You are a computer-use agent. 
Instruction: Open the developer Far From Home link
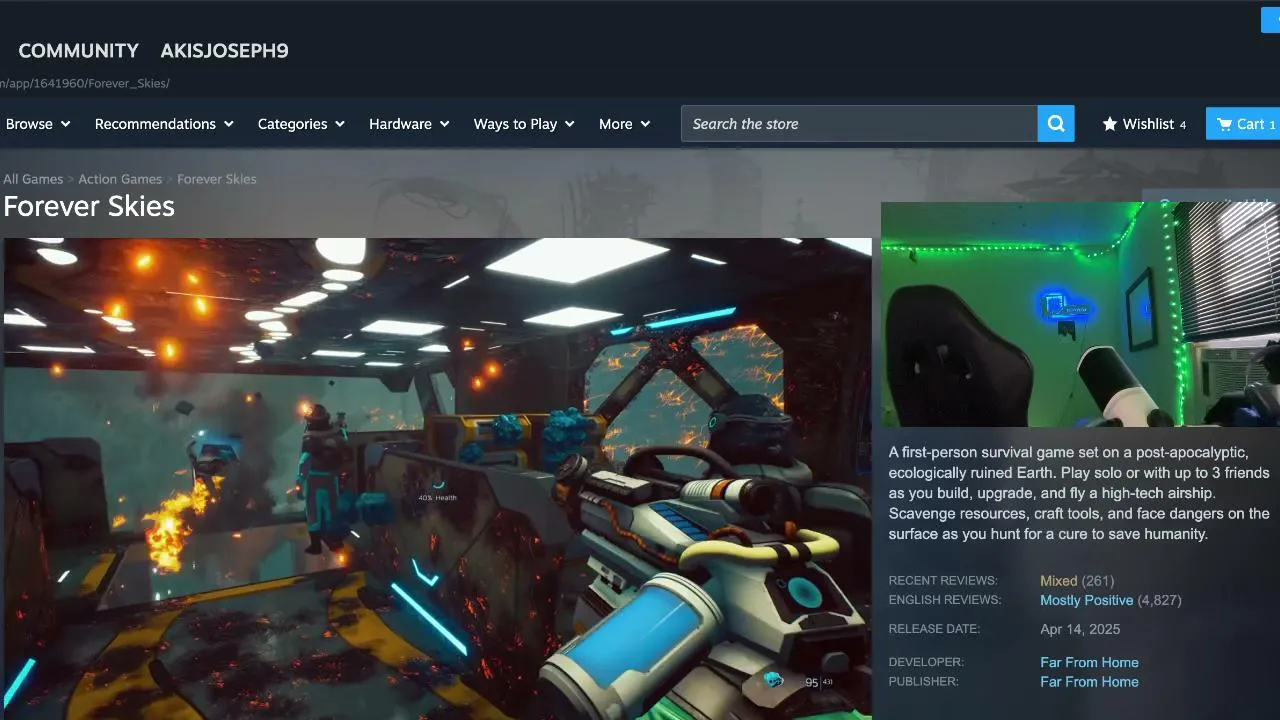tap(1089, 662)
